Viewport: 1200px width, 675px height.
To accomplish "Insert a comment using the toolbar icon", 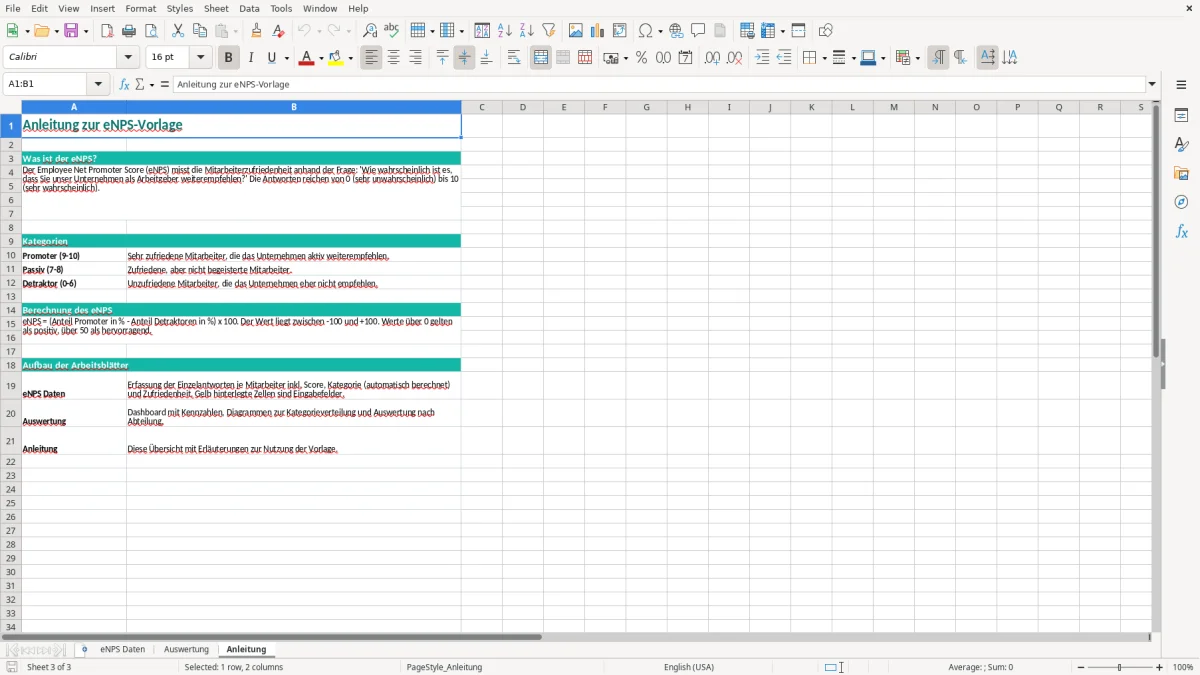I will click(698, 31).
